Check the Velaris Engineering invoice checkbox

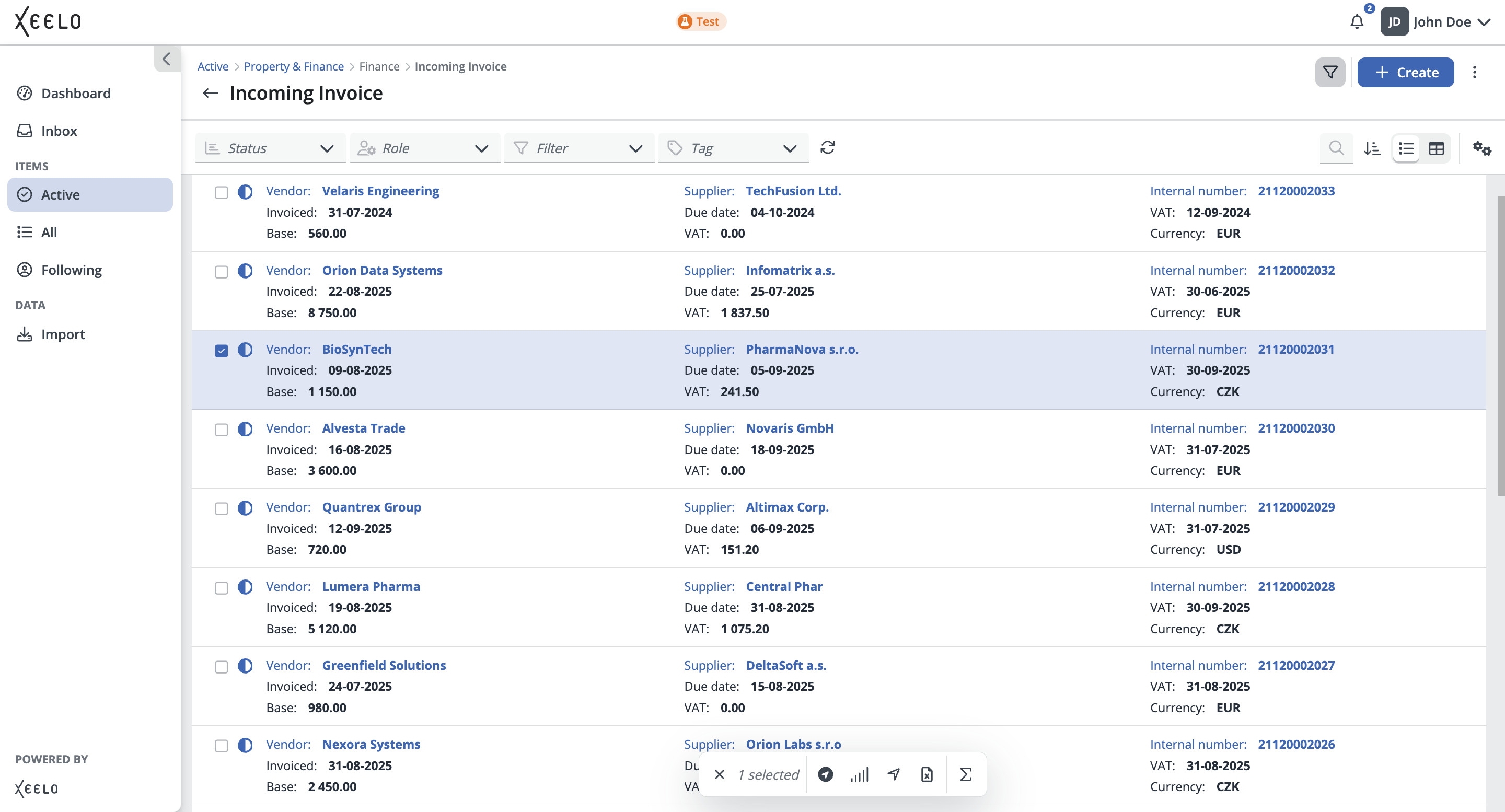222,192
